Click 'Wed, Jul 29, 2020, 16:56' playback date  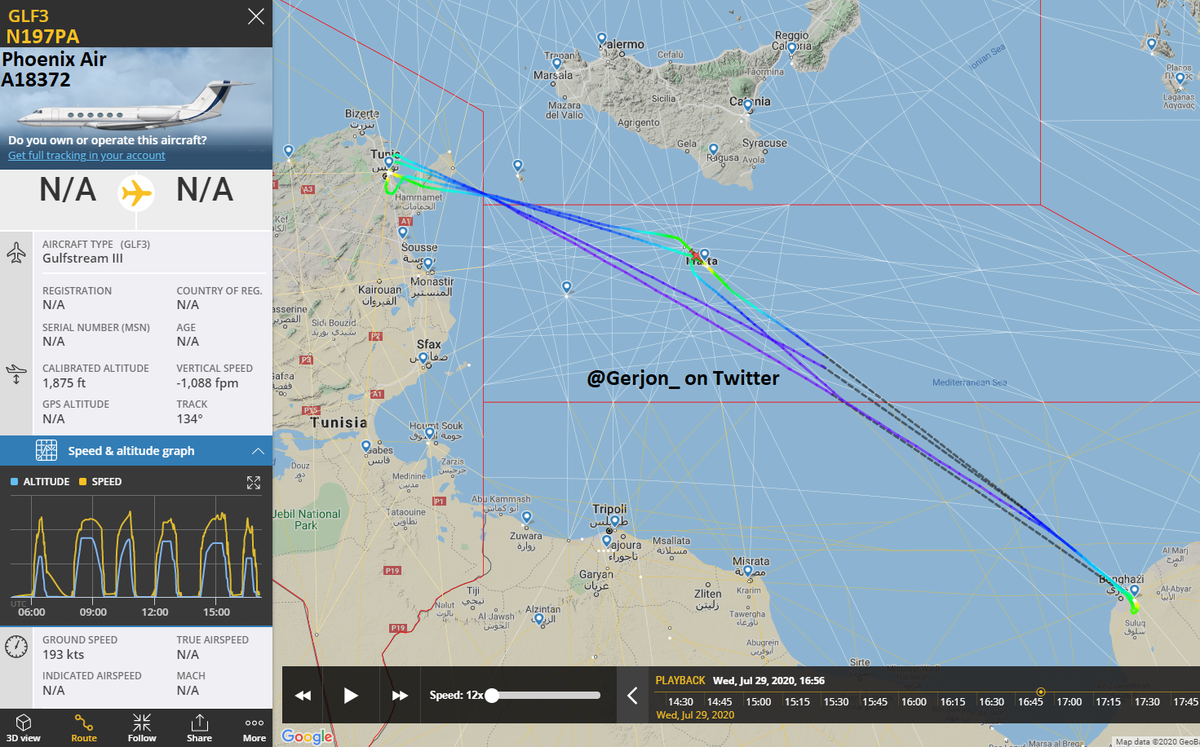tap(768, 680)
